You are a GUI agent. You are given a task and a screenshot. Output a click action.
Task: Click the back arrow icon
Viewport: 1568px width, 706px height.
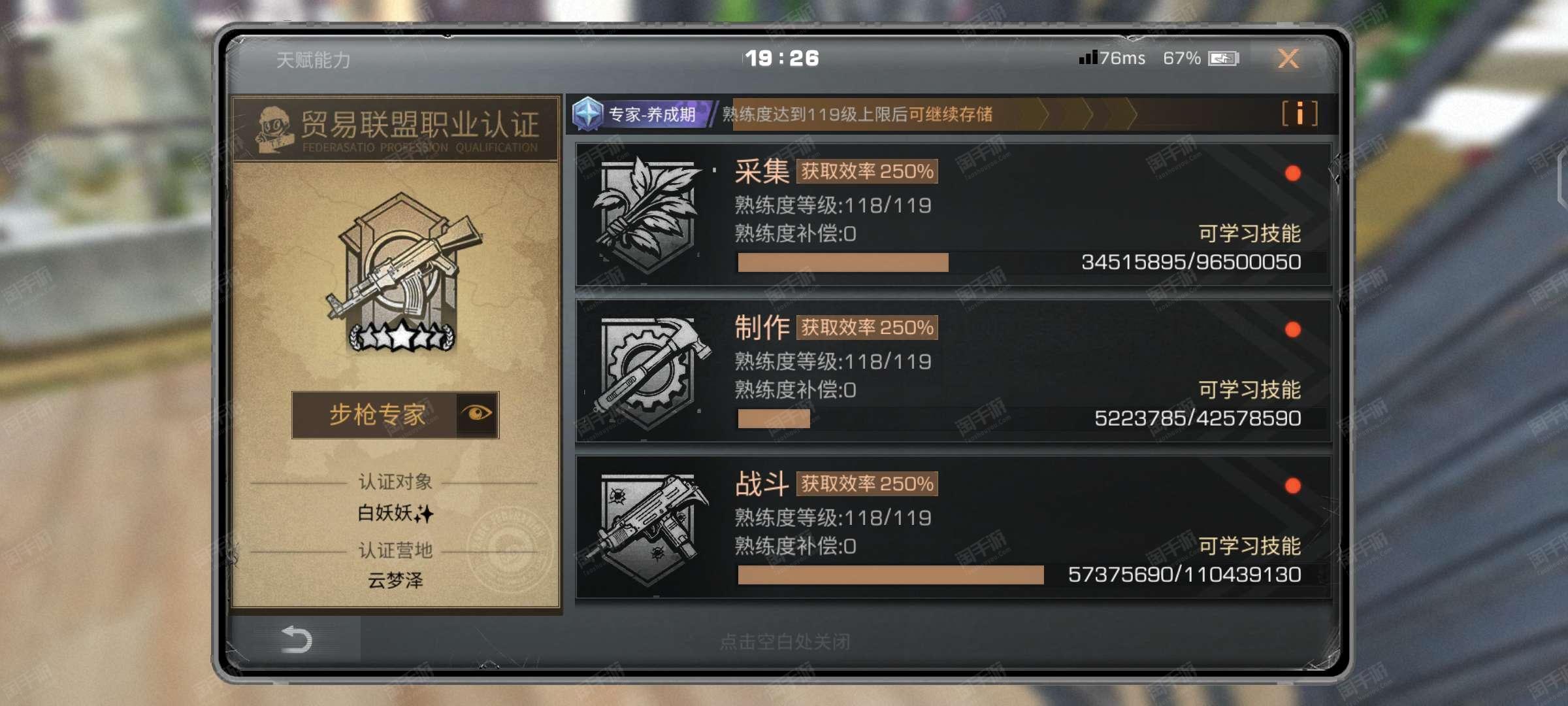[x=296, y=639]
